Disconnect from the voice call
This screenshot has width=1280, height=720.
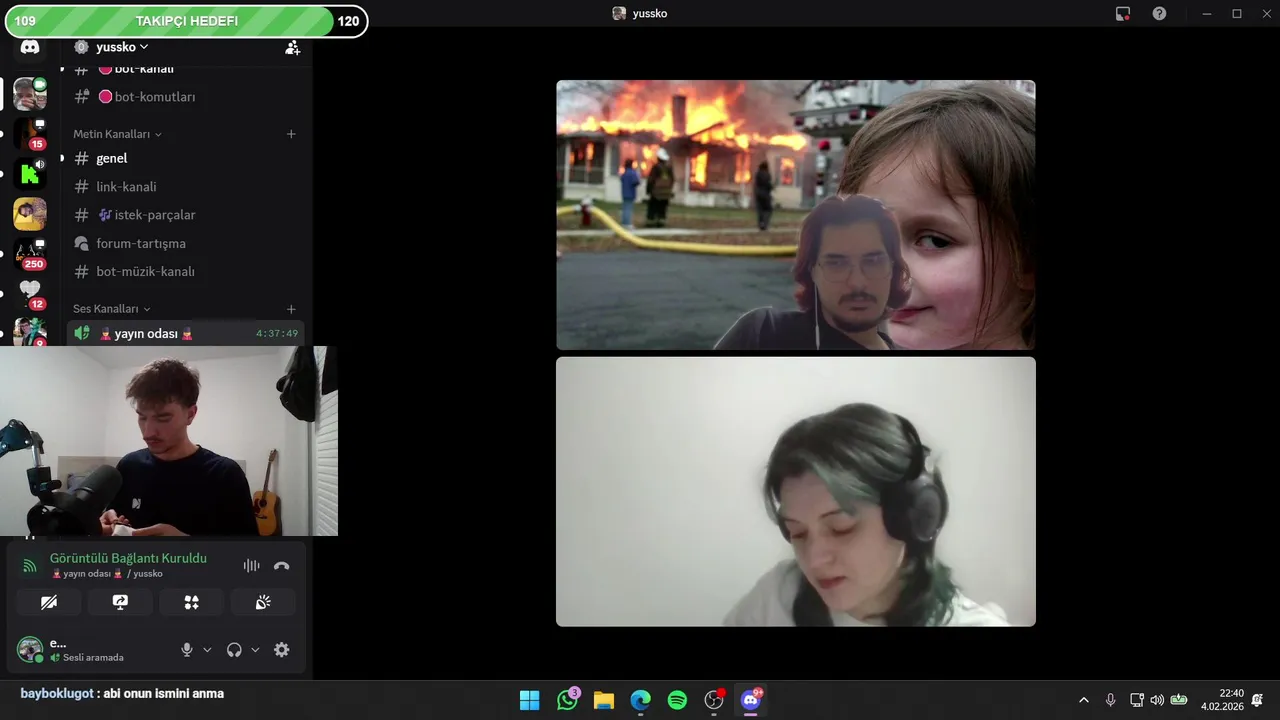pos(281,565)
